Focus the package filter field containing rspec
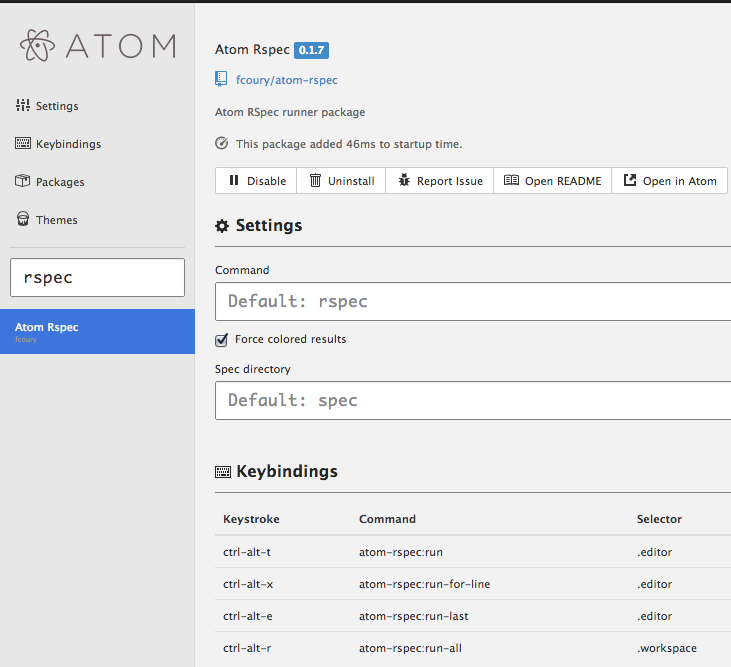 point(97,277)
